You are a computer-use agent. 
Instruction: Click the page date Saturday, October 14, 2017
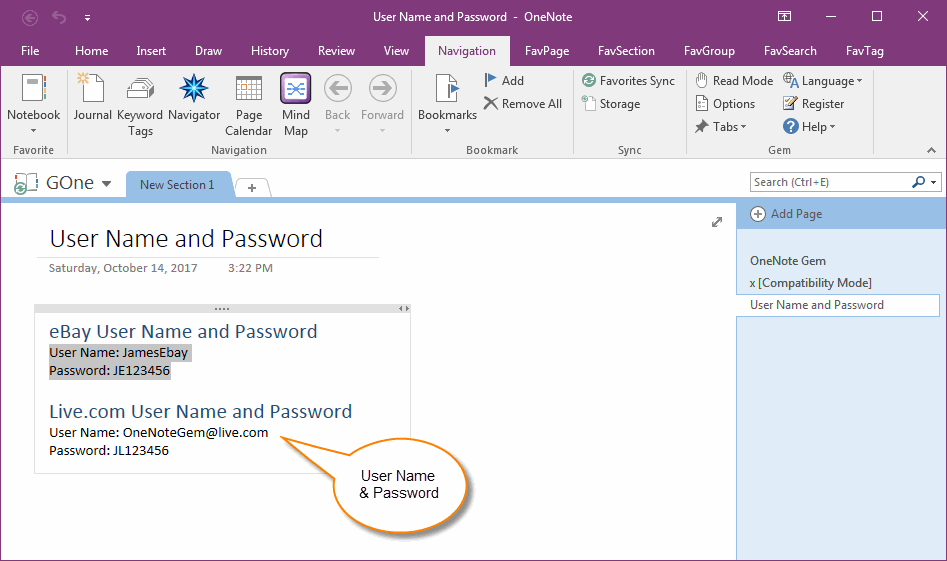(x=123, y=268)
